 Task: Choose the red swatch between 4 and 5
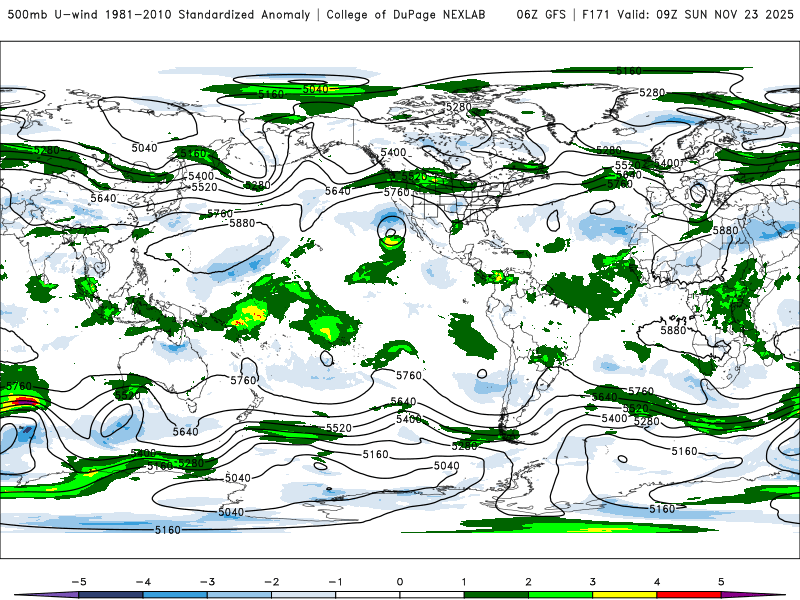[x=689, y=595]
